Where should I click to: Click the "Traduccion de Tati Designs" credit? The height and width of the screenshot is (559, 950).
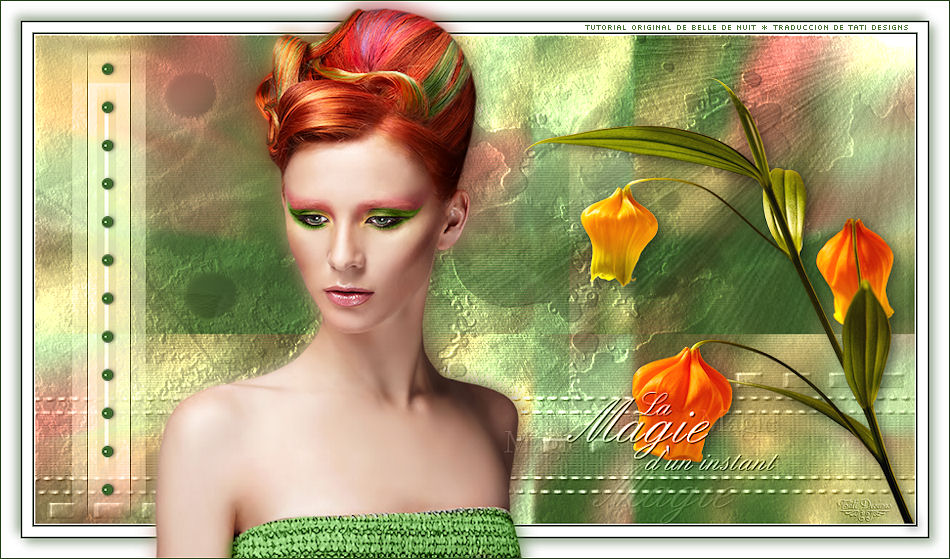(839, 27)
